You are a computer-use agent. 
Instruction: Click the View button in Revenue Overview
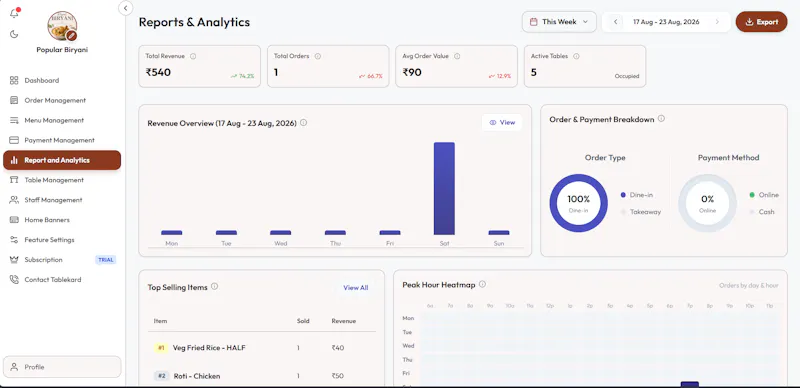pyautogui.click(x=502, y=123)
